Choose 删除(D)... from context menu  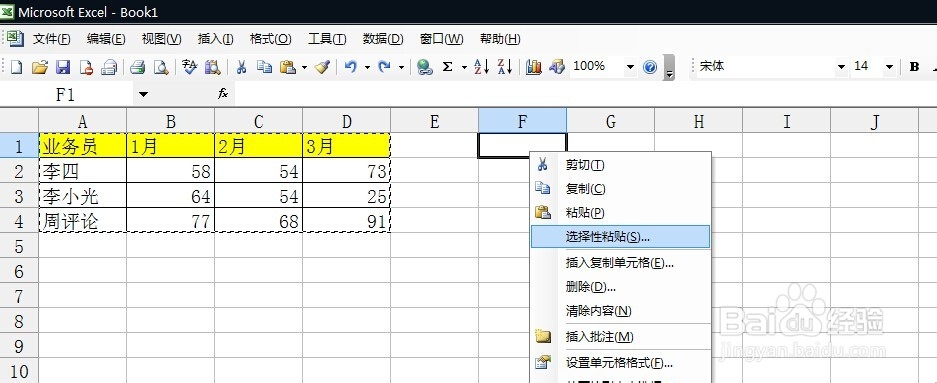tap(620, 287)
